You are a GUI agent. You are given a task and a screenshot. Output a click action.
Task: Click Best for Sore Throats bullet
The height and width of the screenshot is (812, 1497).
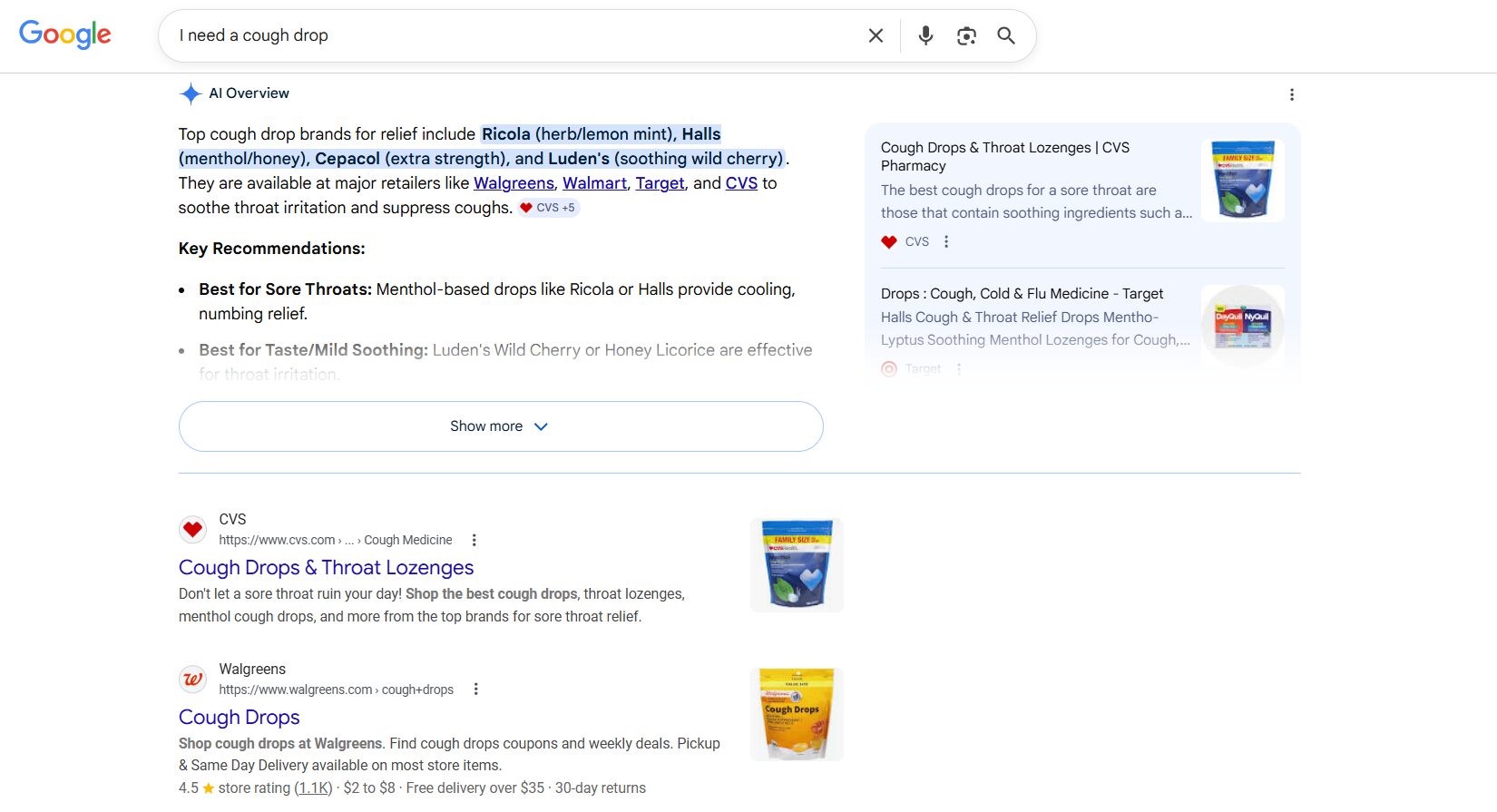(496, 301)
